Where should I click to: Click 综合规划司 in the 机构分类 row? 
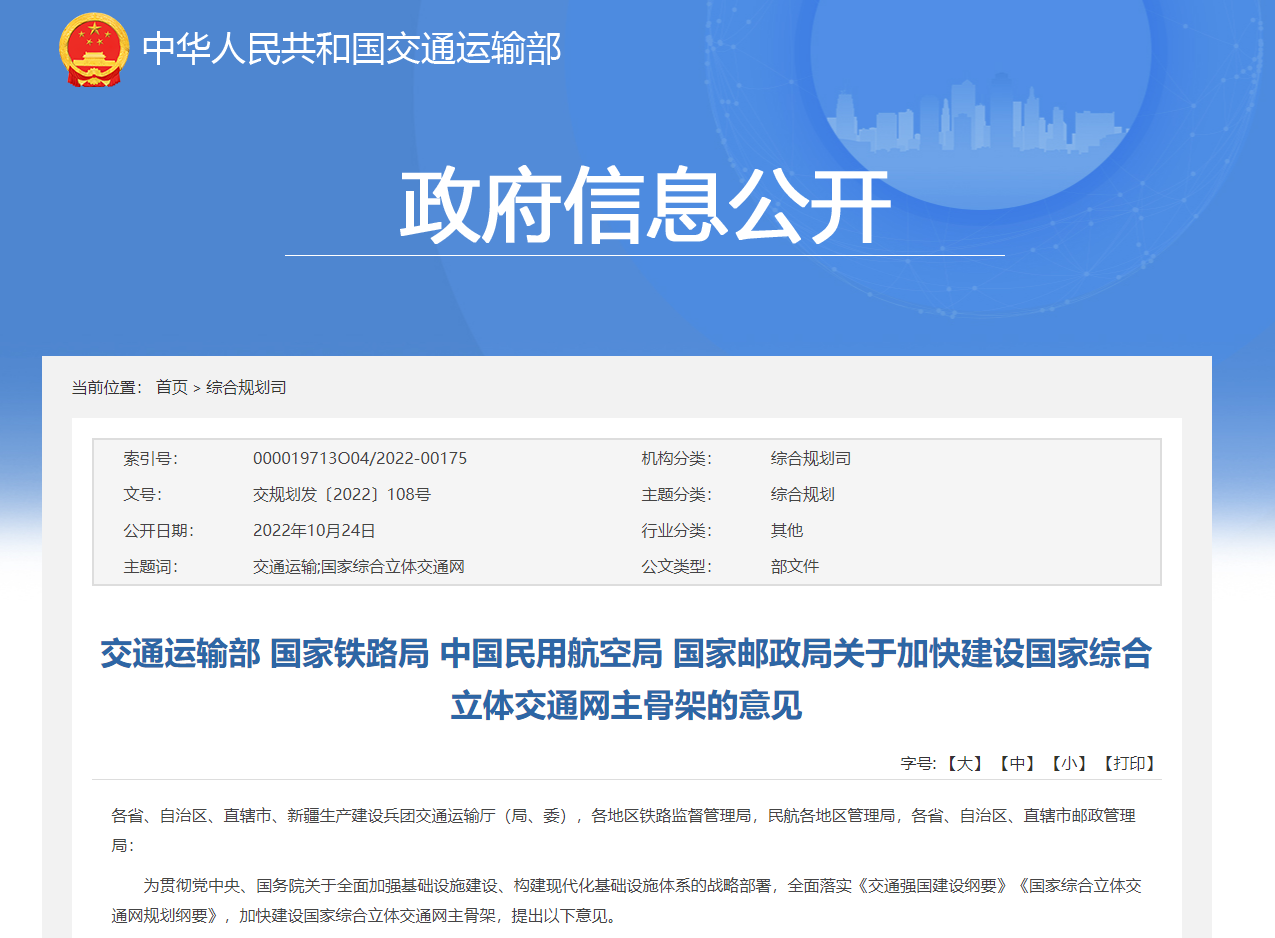[810, 459]
